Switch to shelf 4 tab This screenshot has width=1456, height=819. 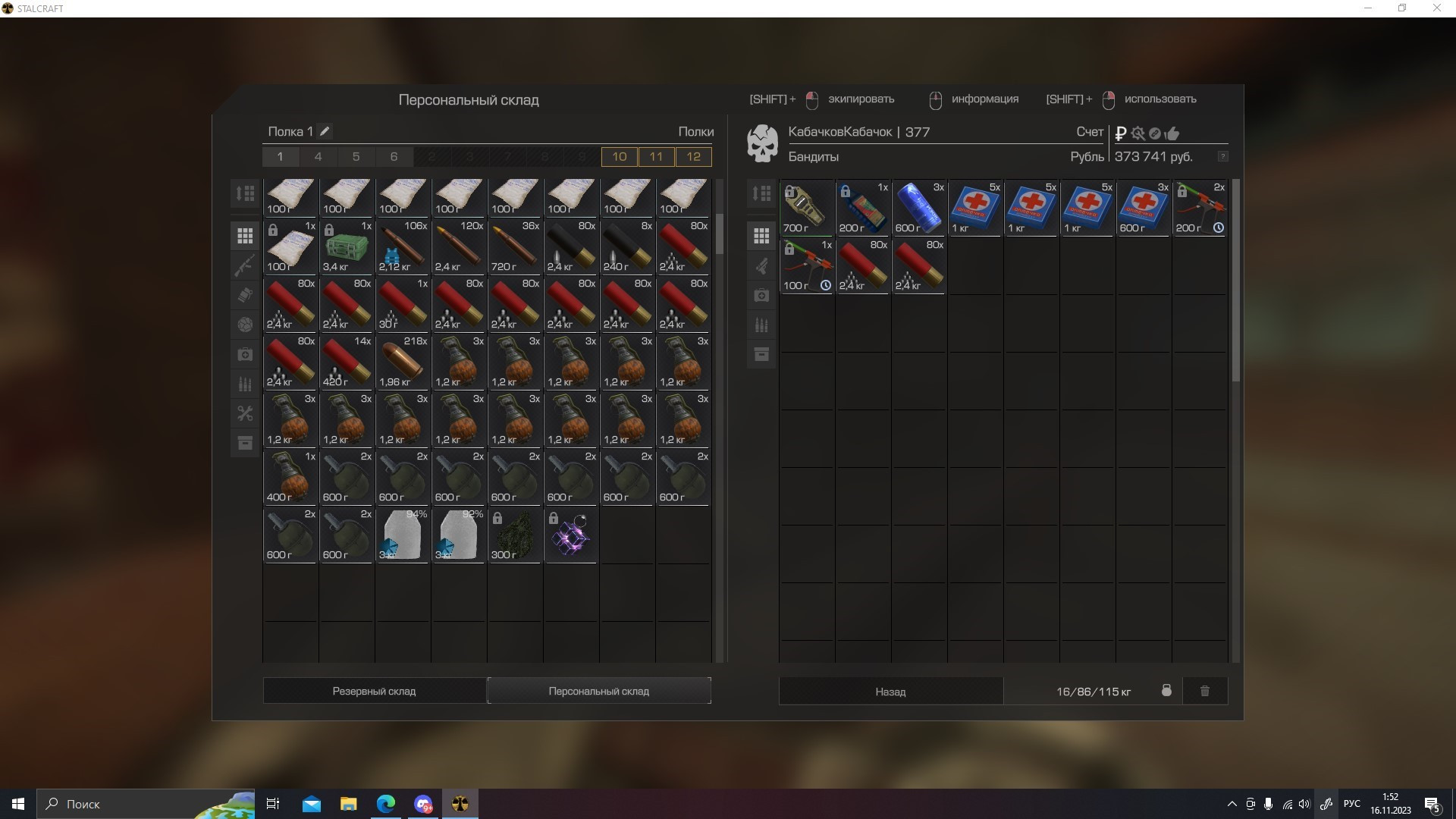318,156
